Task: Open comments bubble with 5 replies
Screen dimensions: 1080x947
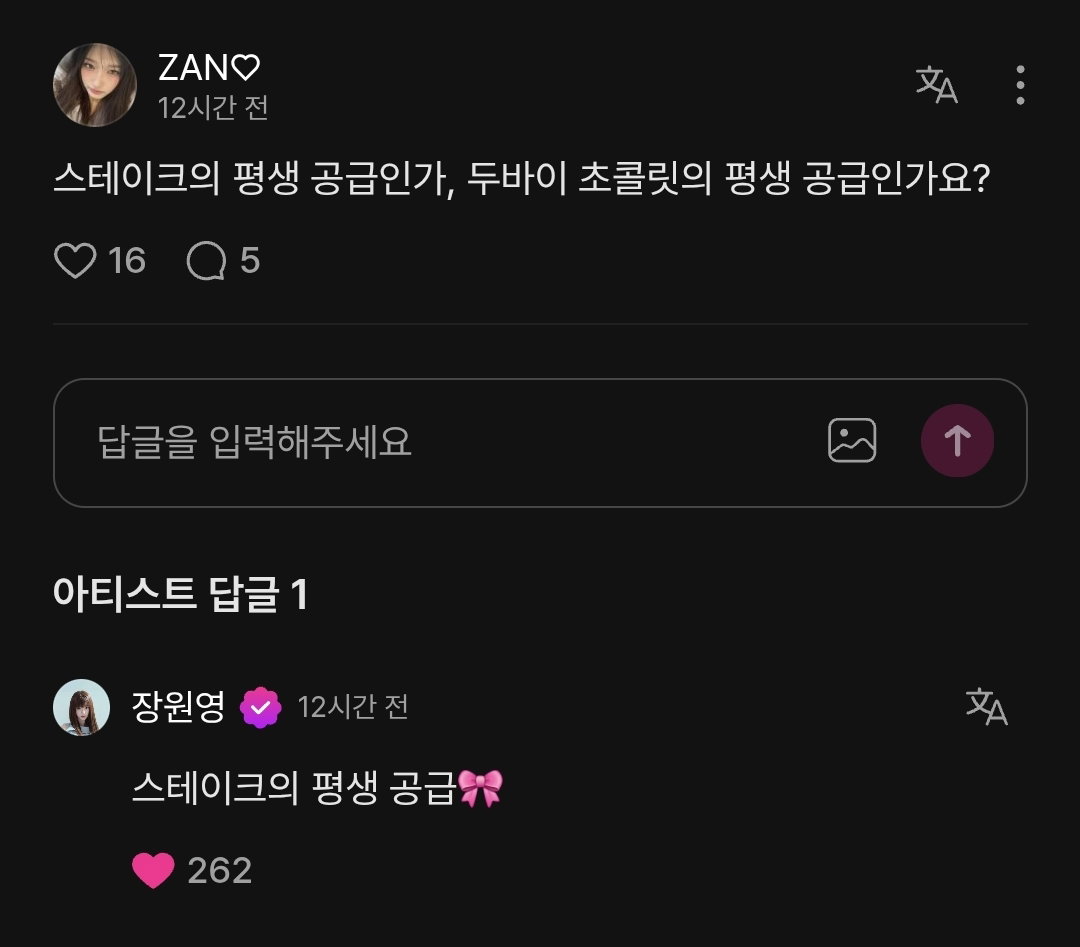Action: tap(207, 261)
